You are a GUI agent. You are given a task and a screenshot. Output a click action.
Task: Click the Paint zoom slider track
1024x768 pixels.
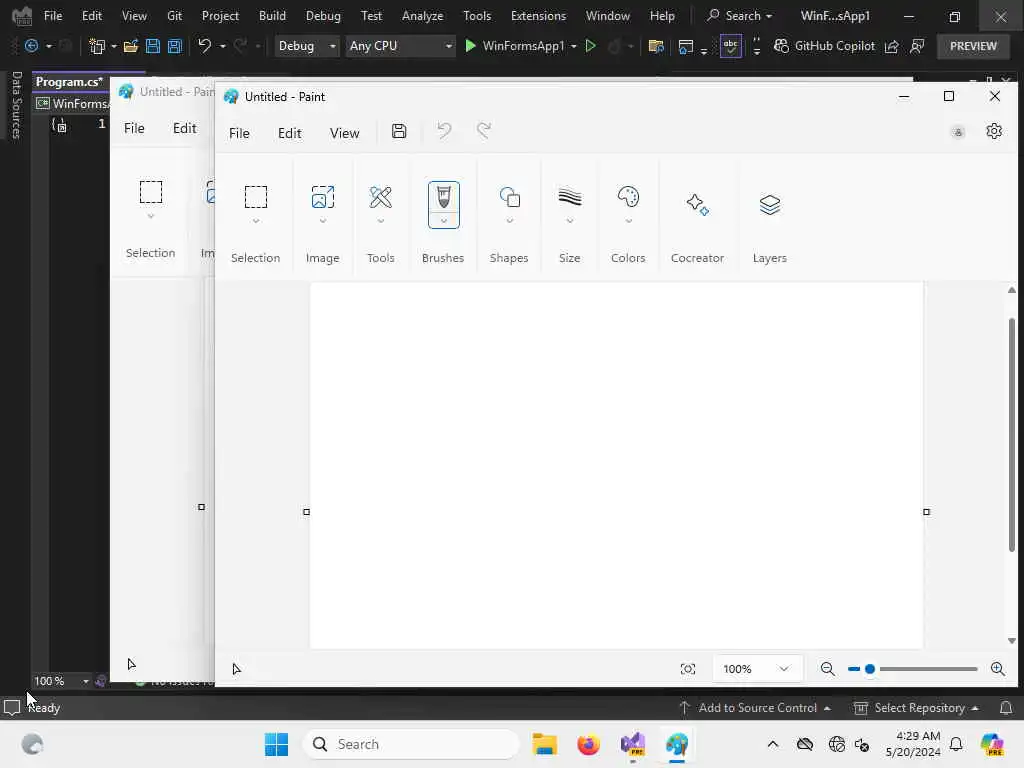coord(913,669)
